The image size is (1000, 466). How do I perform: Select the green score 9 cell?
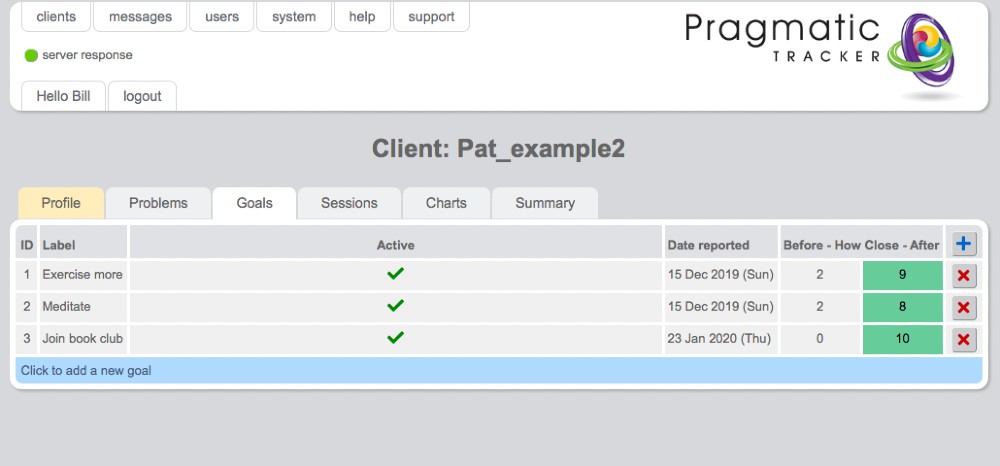pyautogui.click(x=902, y=275)
